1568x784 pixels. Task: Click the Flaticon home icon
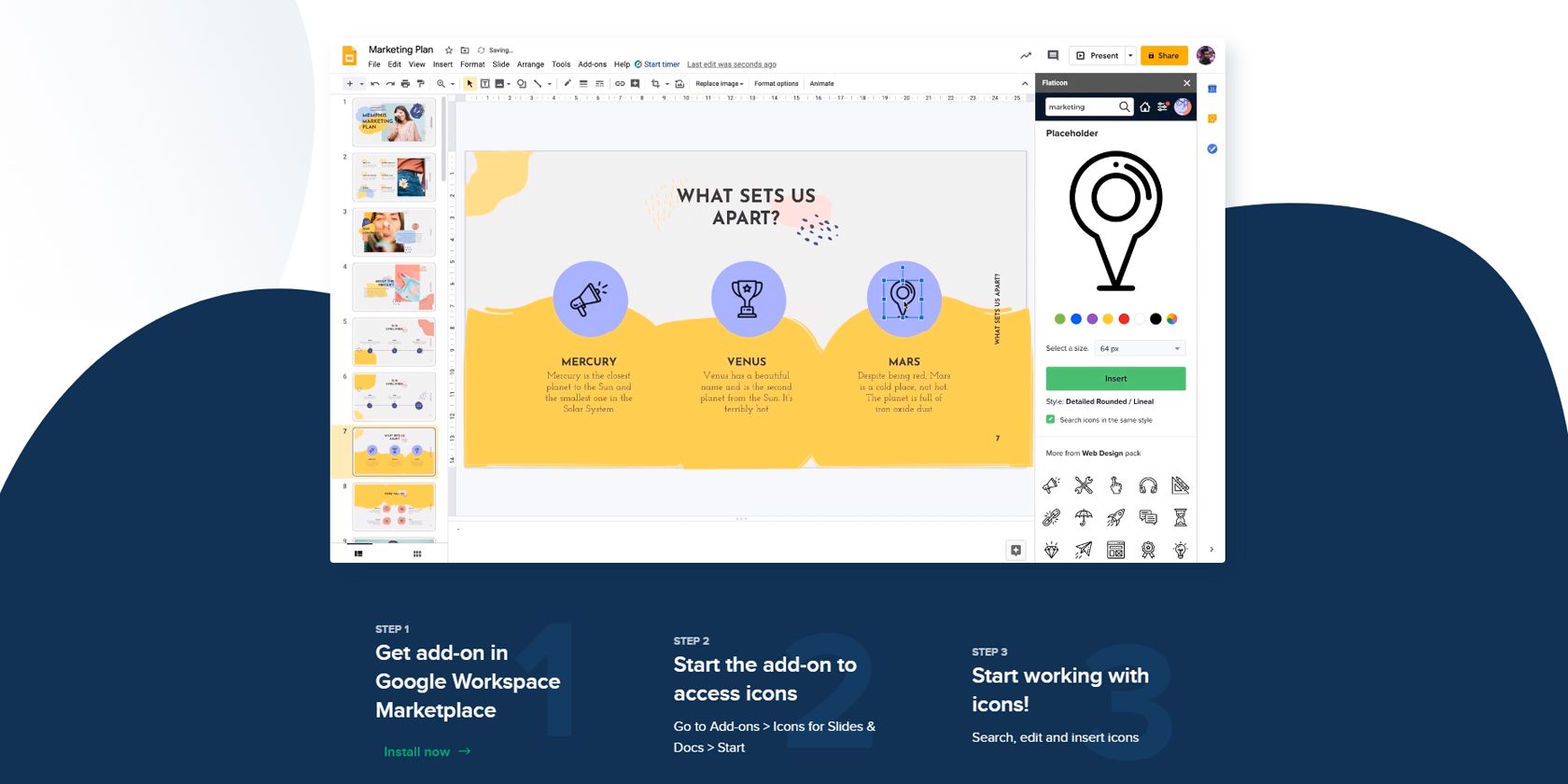[x=1145, y=107]
